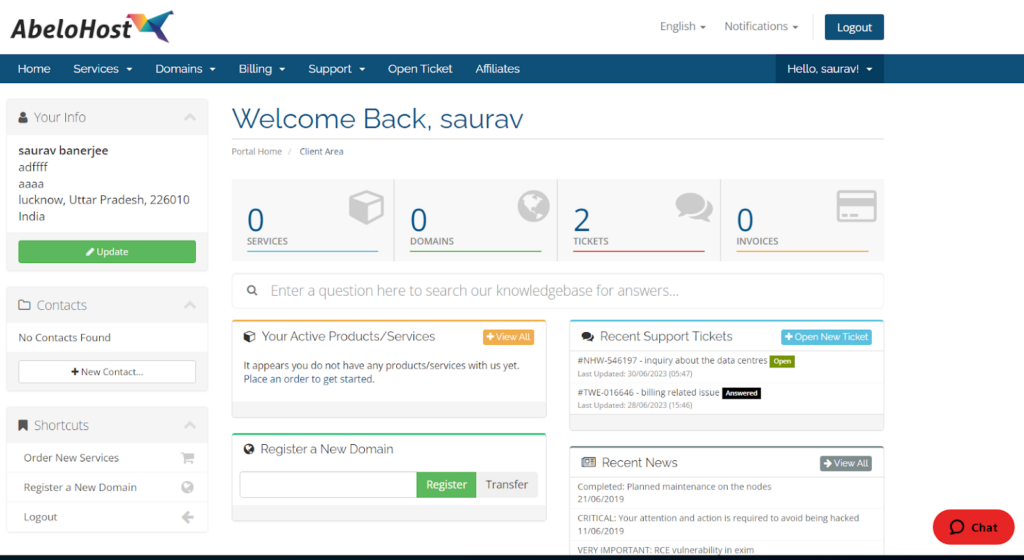
Task: Click the Invoices credit card icon
Action: click(856, 206)
